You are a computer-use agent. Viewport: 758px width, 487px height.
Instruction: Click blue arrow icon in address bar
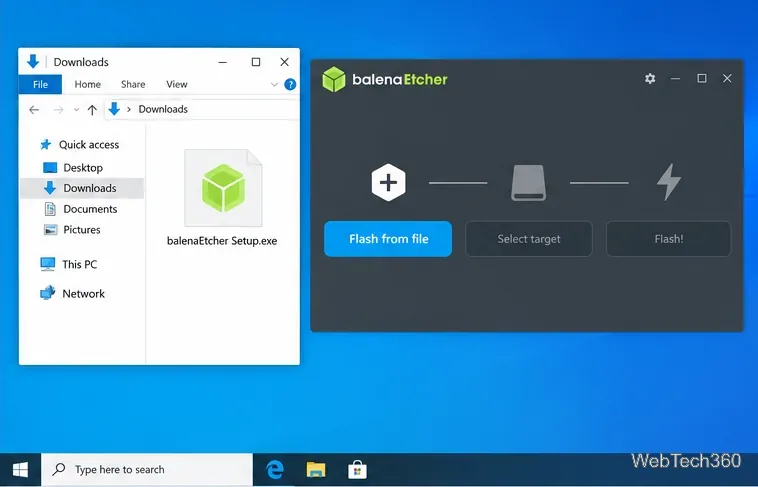[x=114, y=109]
